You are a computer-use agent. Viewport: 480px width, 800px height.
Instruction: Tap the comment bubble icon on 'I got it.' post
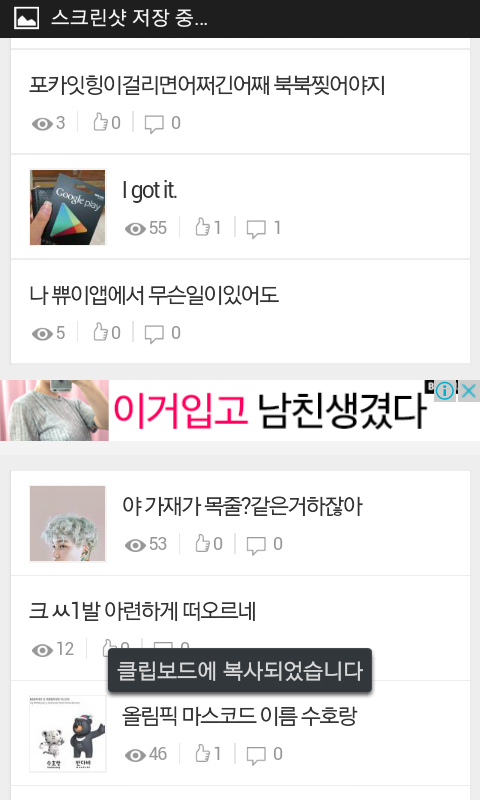tap(256, 229)
